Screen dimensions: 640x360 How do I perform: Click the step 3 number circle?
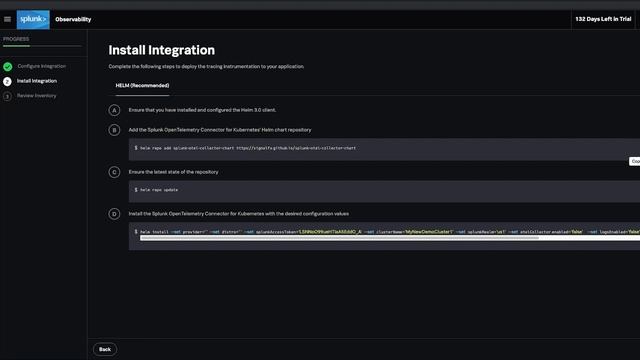[x=7, y=96]
